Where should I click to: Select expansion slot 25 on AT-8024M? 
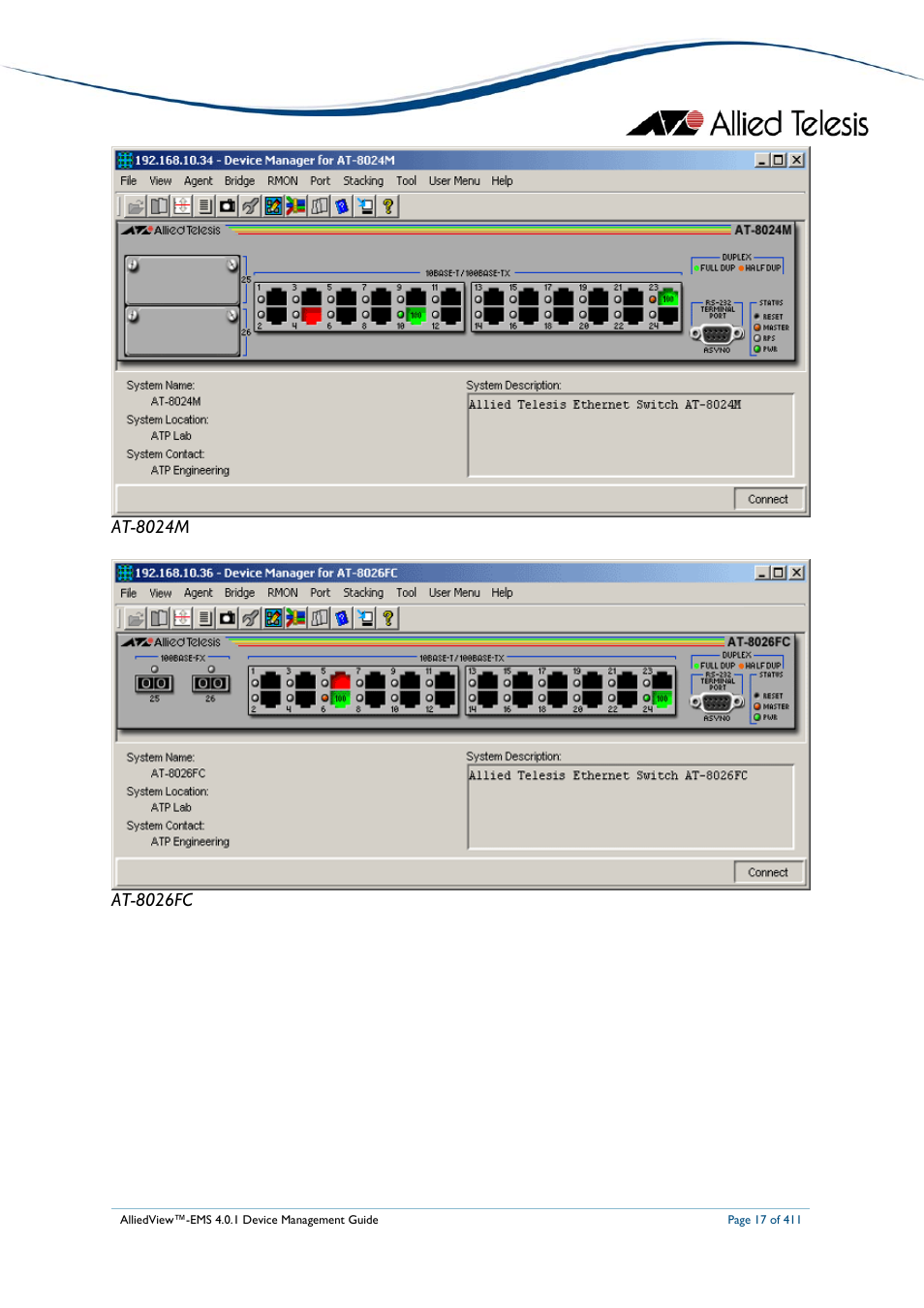(182, 280)
